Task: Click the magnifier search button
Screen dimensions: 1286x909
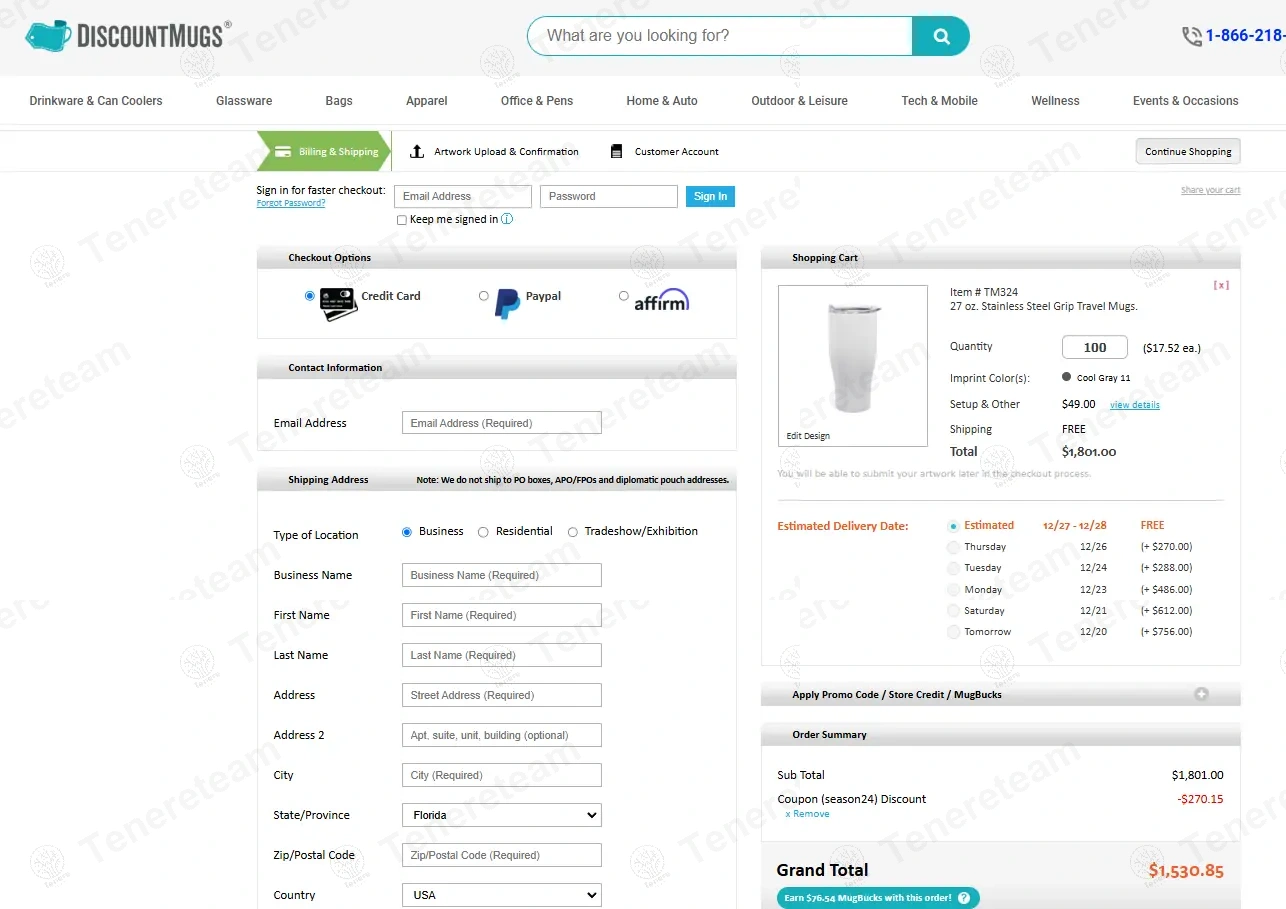Action: pyautogui.click(x=941, y=36)
